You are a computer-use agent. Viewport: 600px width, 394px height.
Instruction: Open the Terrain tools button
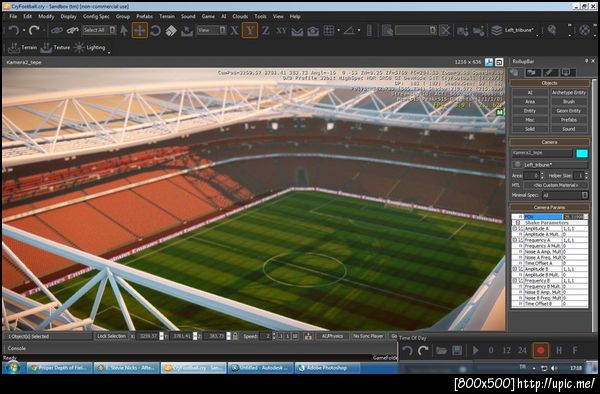pyautogui.click(x=22, y=47)
